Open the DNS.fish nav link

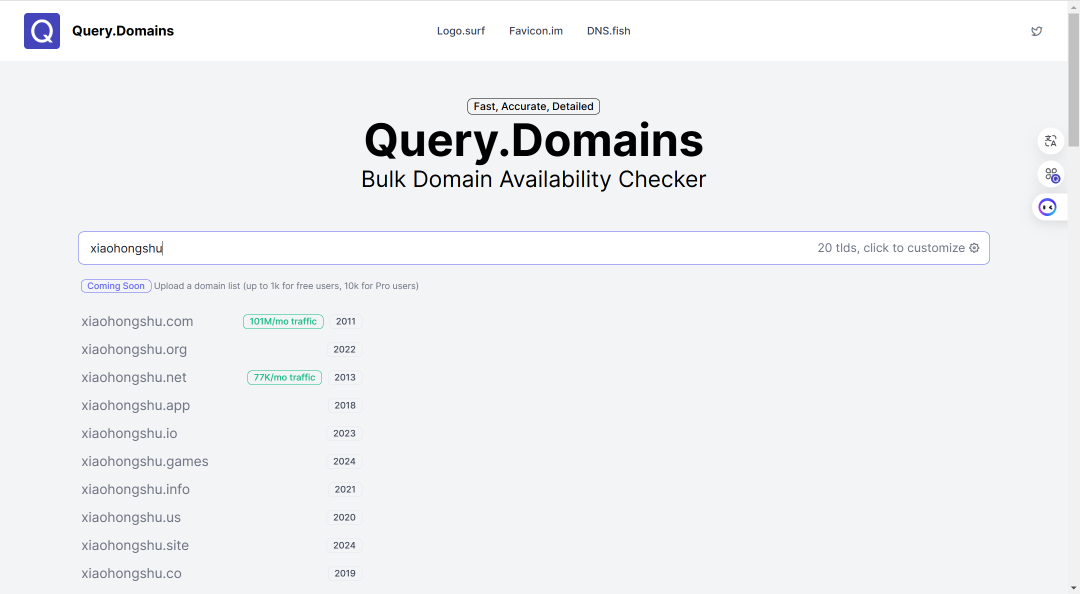(x=608, y=31)
